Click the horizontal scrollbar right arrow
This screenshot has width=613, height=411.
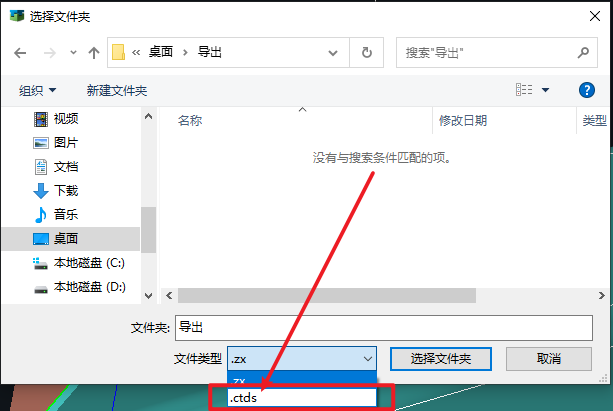tap(602, 296)
